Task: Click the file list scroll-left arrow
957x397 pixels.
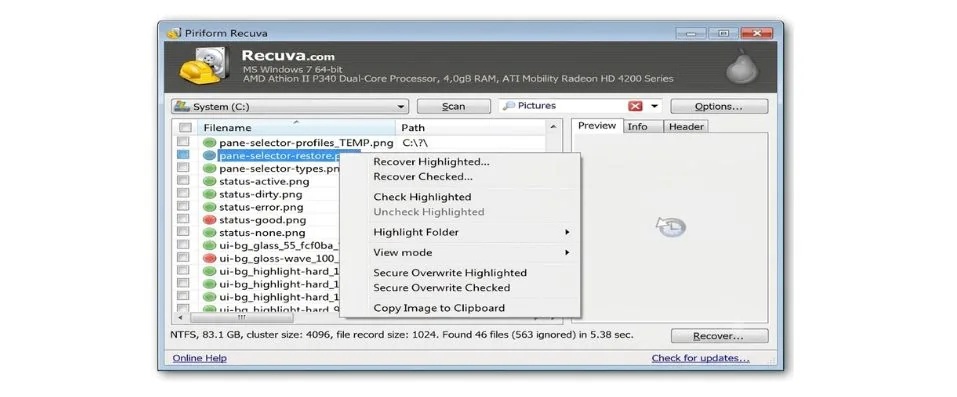Action: point(180,318)
